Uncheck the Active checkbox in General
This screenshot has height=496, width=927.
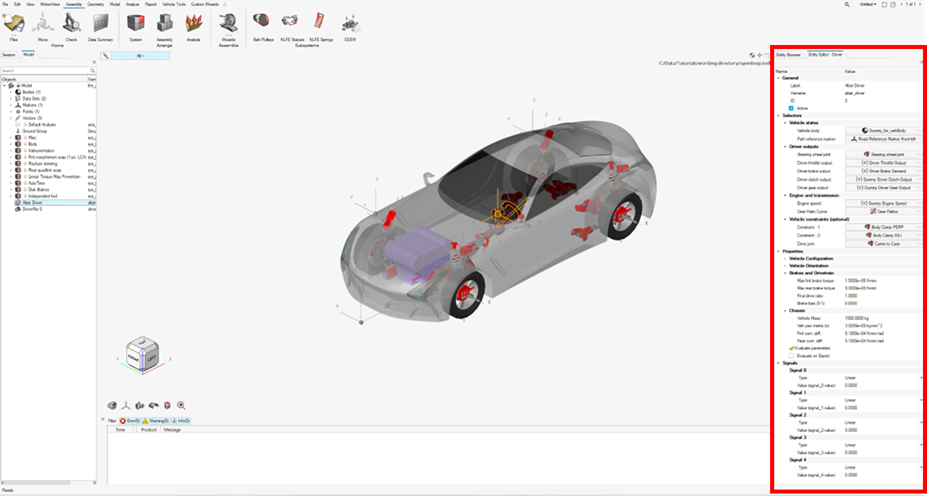coord(790,108)
